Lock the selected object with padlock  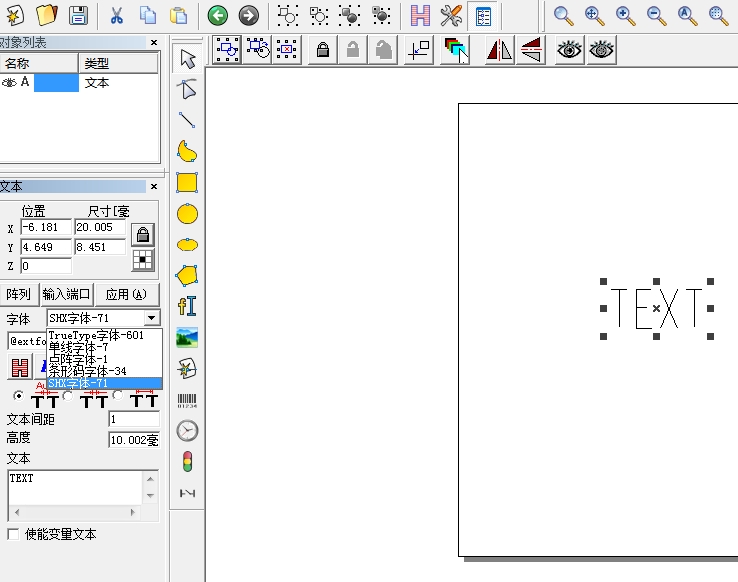pyautogui.click(x=323, y=49)
